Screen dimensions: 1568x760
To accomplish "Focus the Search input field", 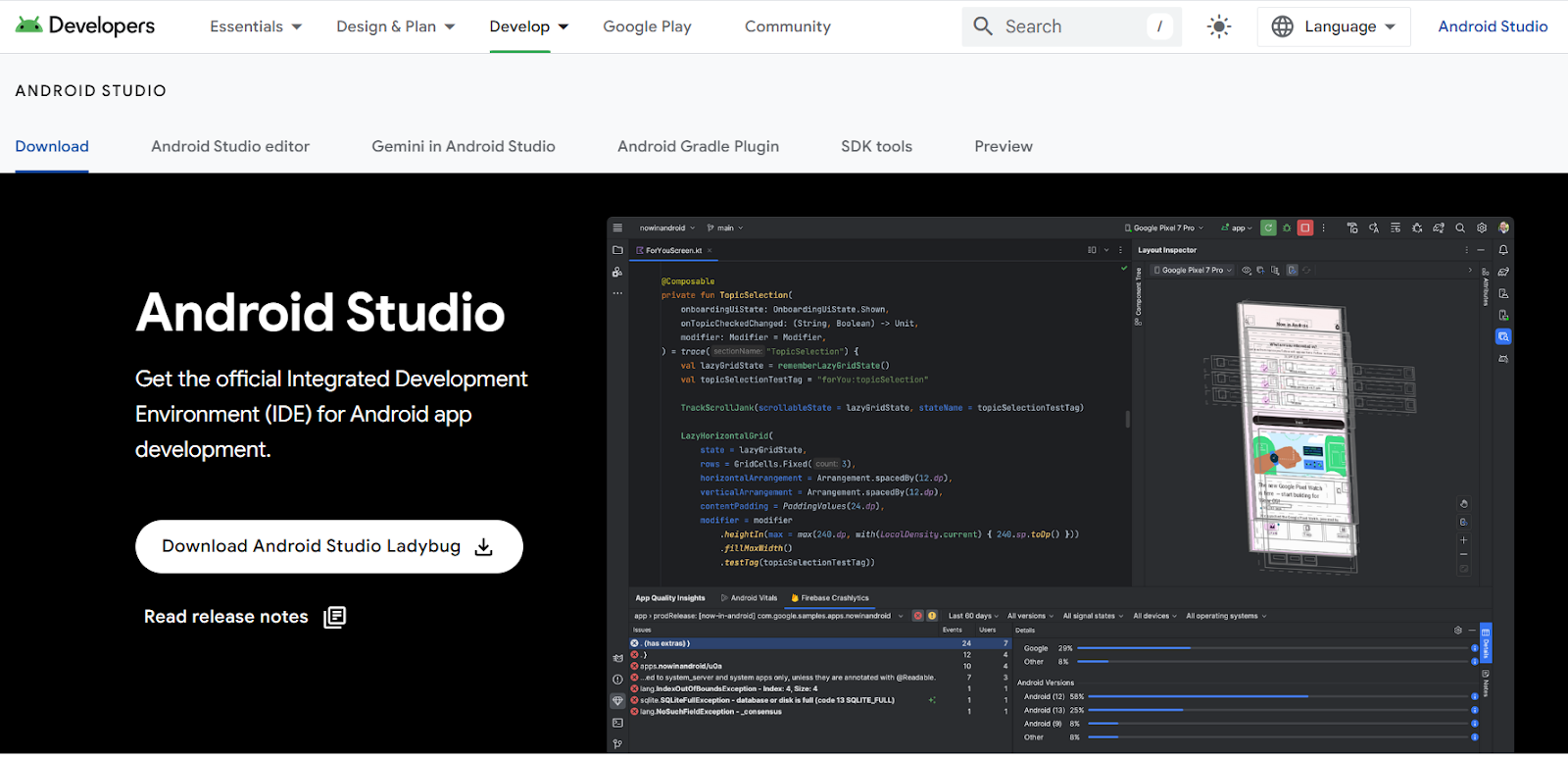I will click(x=1072, y=26).
